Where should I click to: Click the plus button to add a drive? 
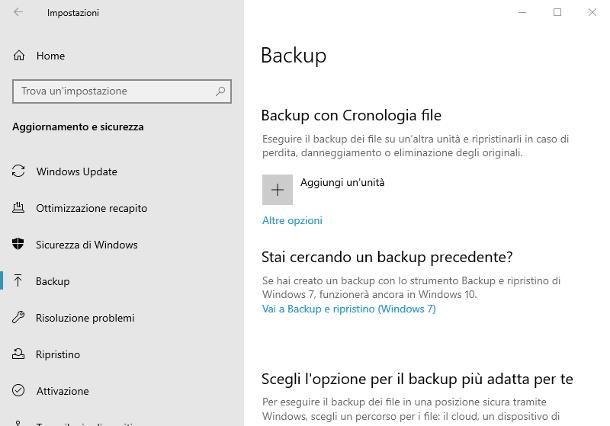pos(277,190)
